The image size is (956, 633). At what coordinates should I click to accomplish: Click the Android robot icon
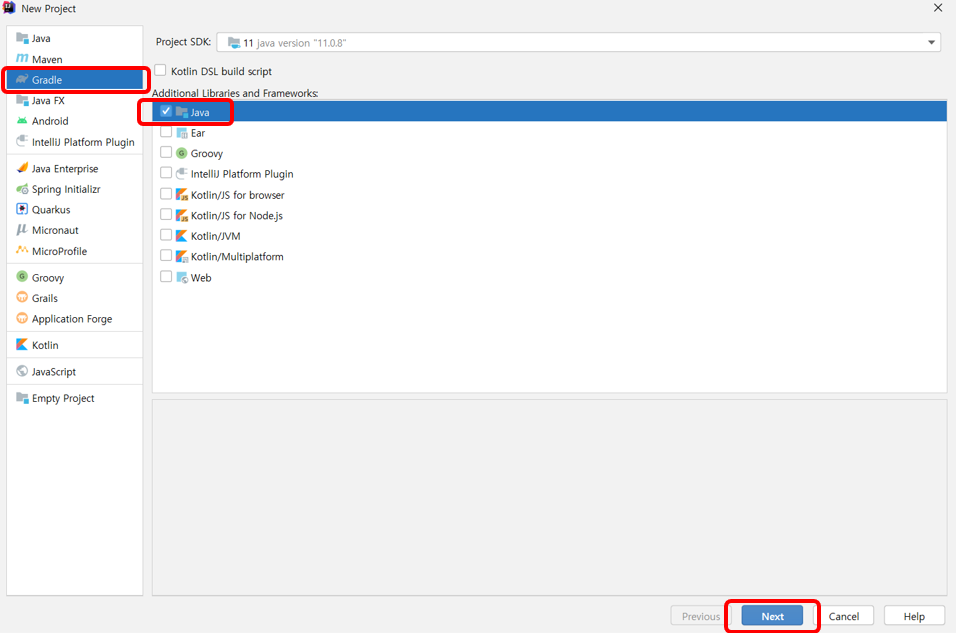22,121
